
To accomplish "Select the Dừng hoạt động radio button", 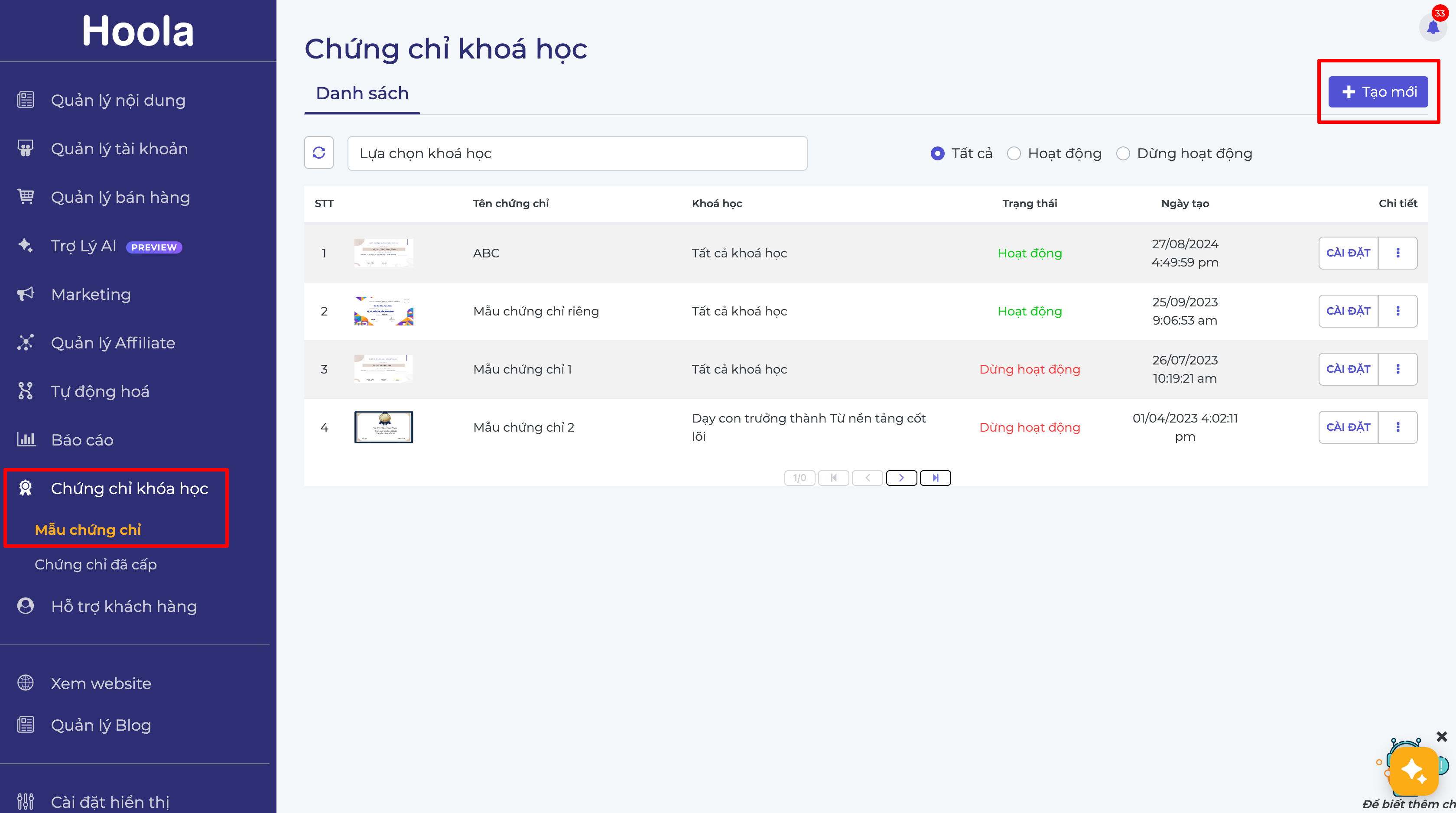I will tap(1123, 153).
